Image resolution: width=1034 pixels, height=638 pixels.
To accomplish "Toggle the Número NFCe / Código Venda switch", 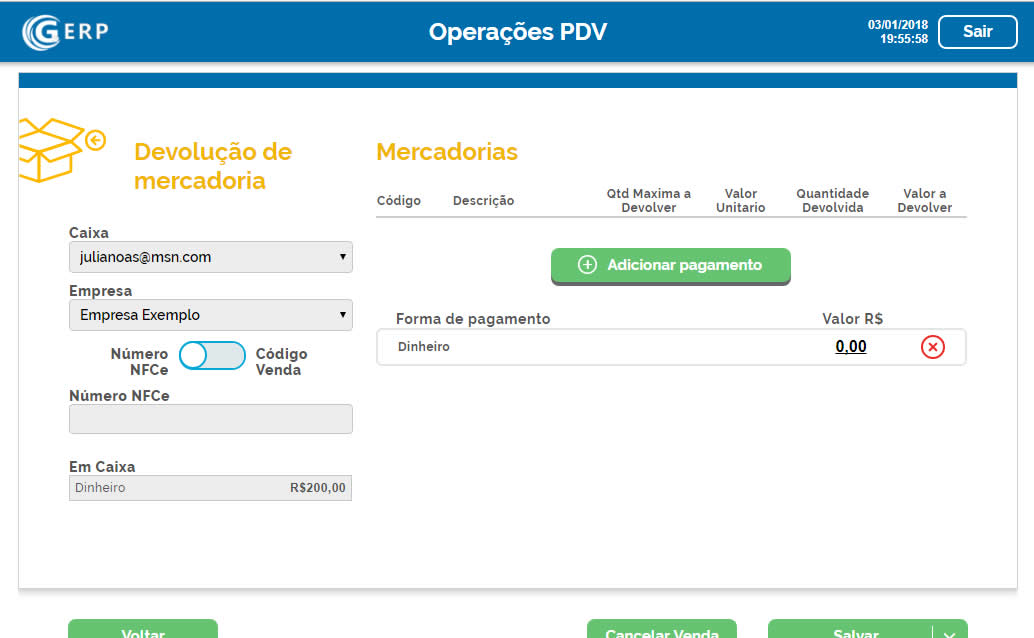I will click(x=212, y=356).
